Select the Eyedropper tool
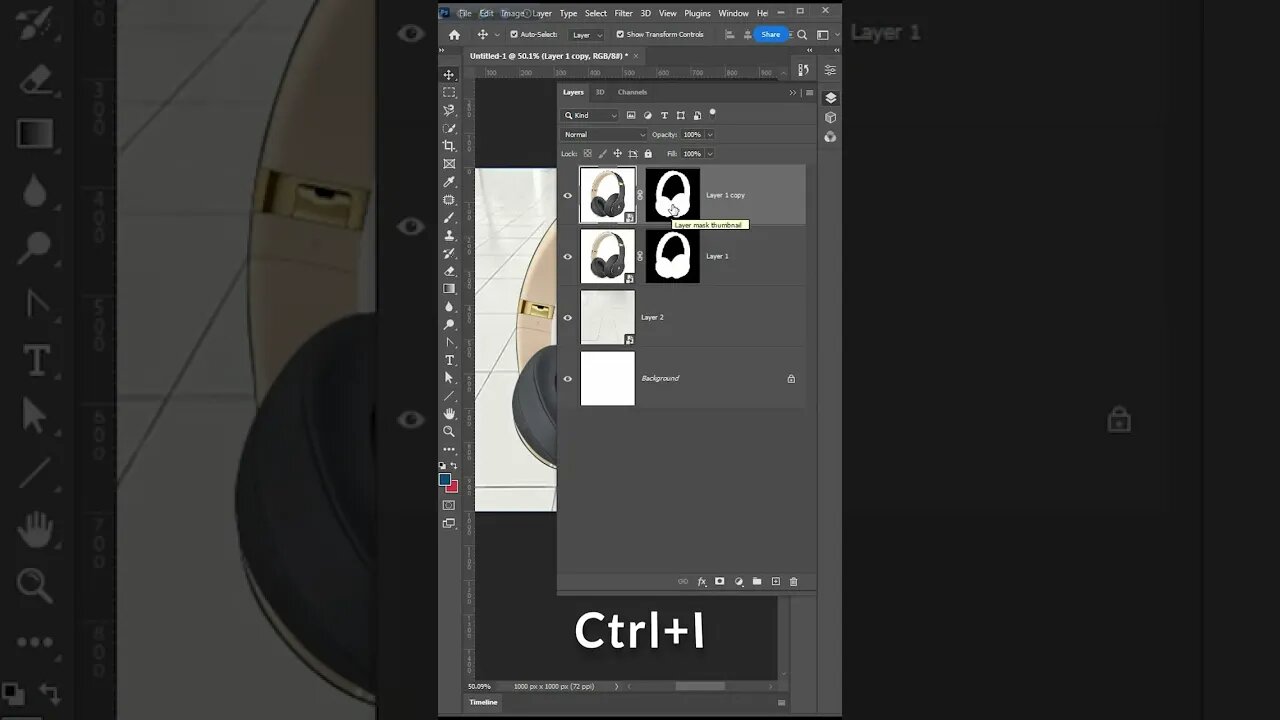Viewport: 1280px width, 720px height. coord(449,182)
